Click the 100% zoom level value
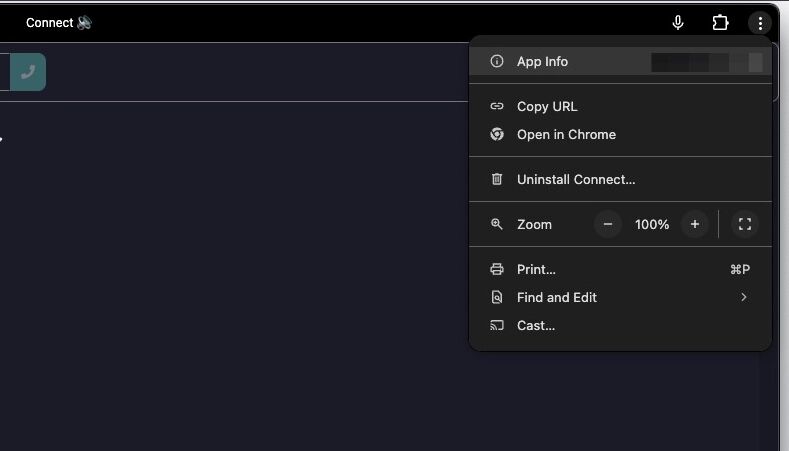The image size is (789, 451). [x=652, y=224]
